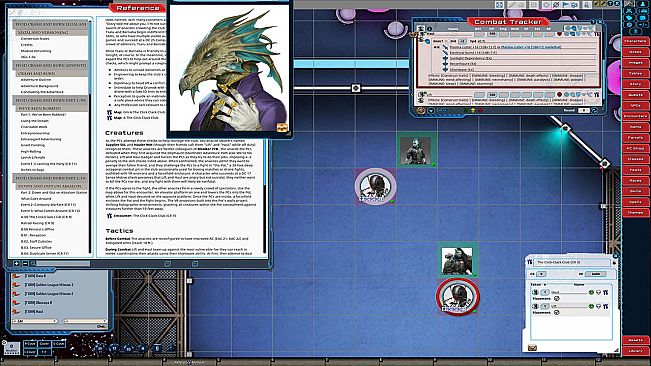Go to next page icon in Reference footer
This screenshot has width=651, height=366.
195,264
